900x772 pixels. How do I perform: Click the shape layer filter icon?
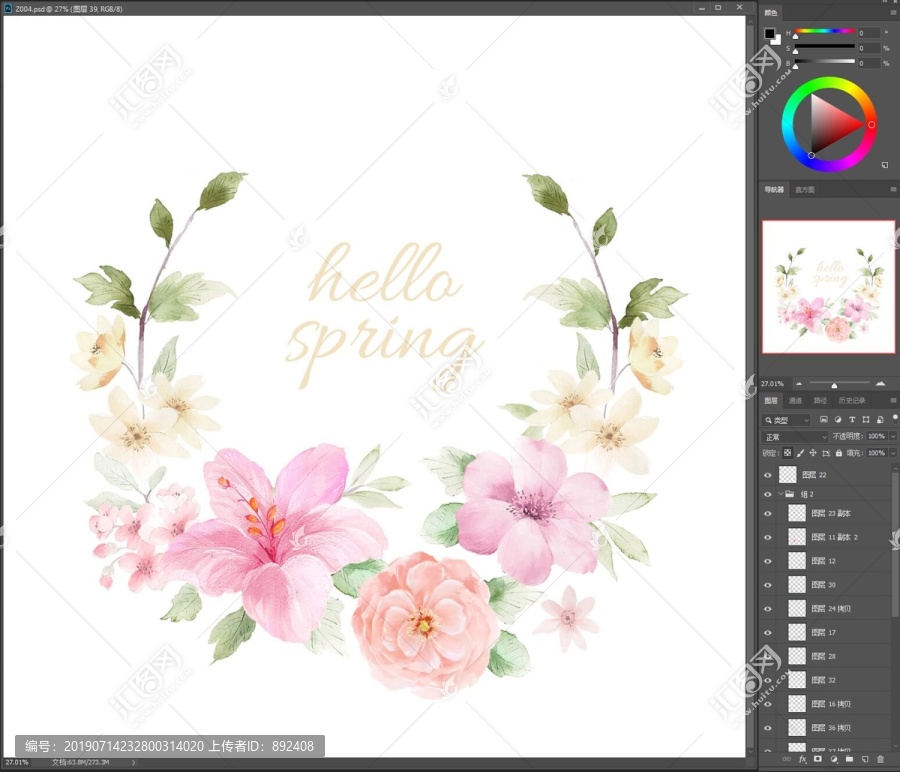click(866, 420)
